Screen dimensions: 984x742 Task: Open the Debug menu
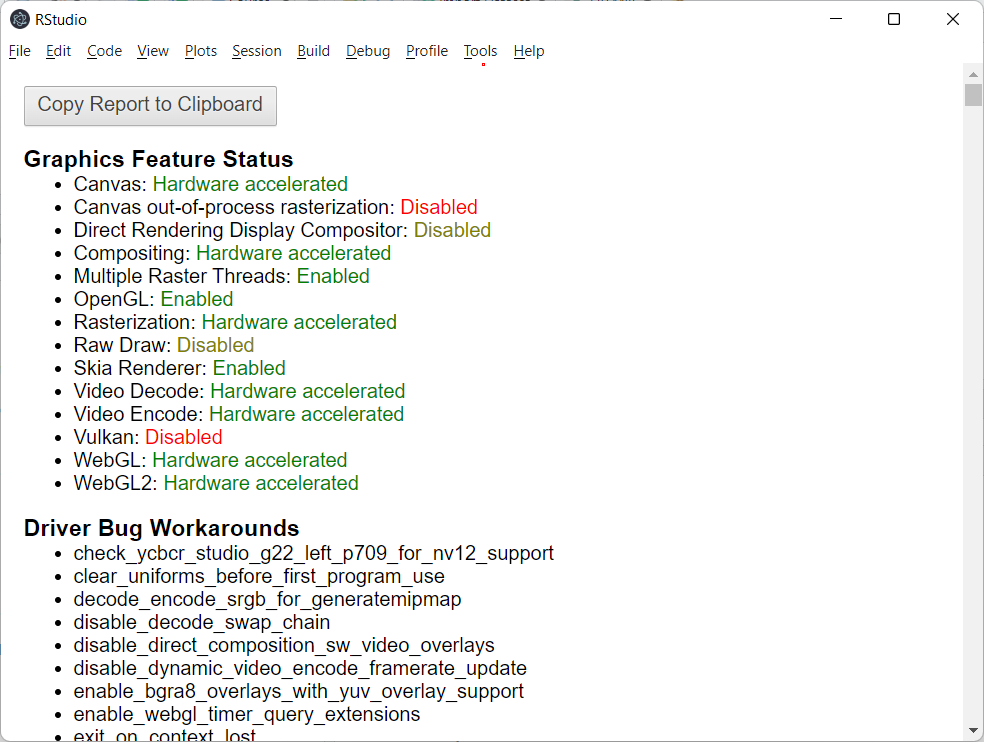click(x=368, y=51)
